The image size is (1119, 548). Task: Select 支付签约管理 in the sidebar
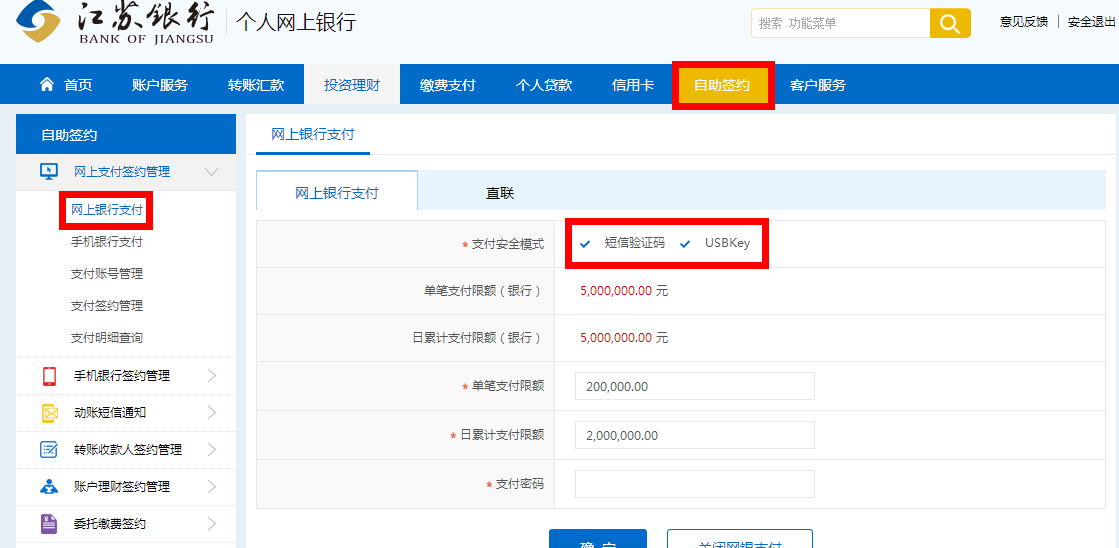click(x=107, y=306)
